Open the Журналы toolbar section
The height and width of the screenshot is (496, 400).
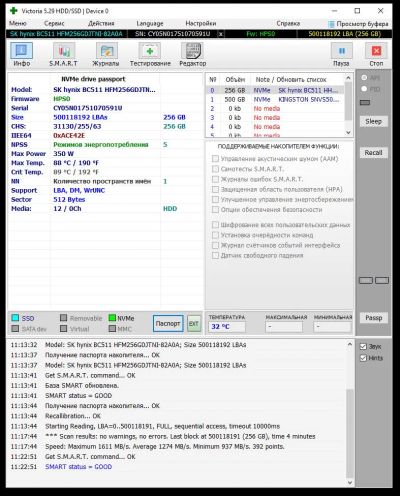106,54
